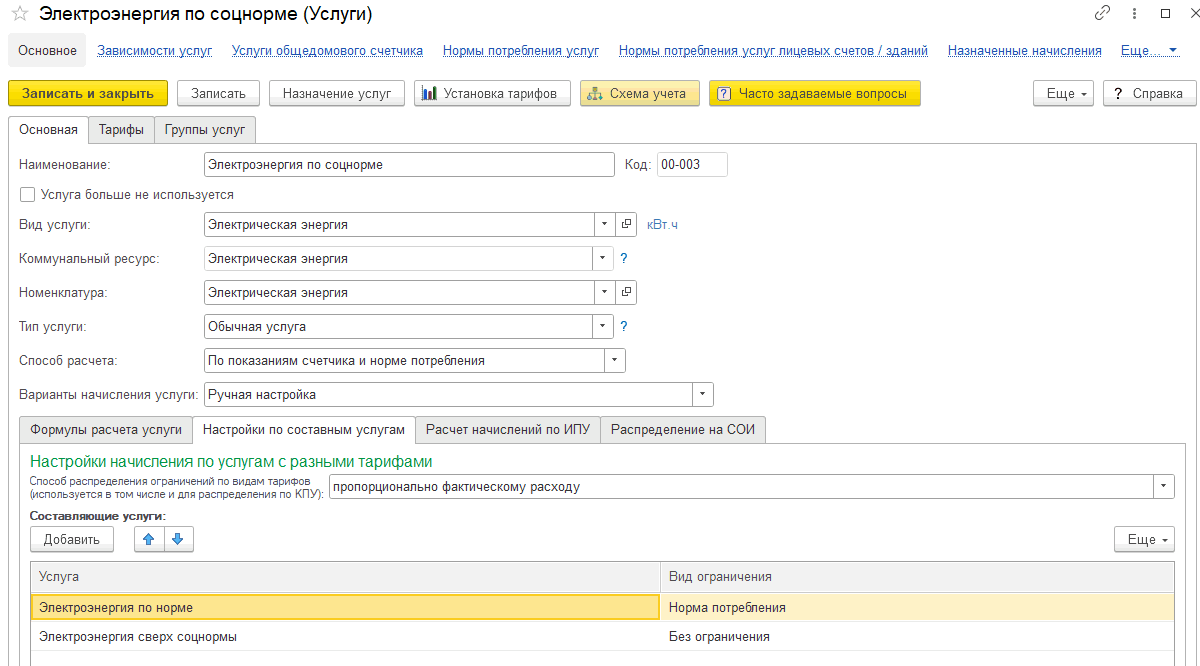Screen dimensions: 1200x666
Task: Click the Записать и закрыть button
Action: 88,93
